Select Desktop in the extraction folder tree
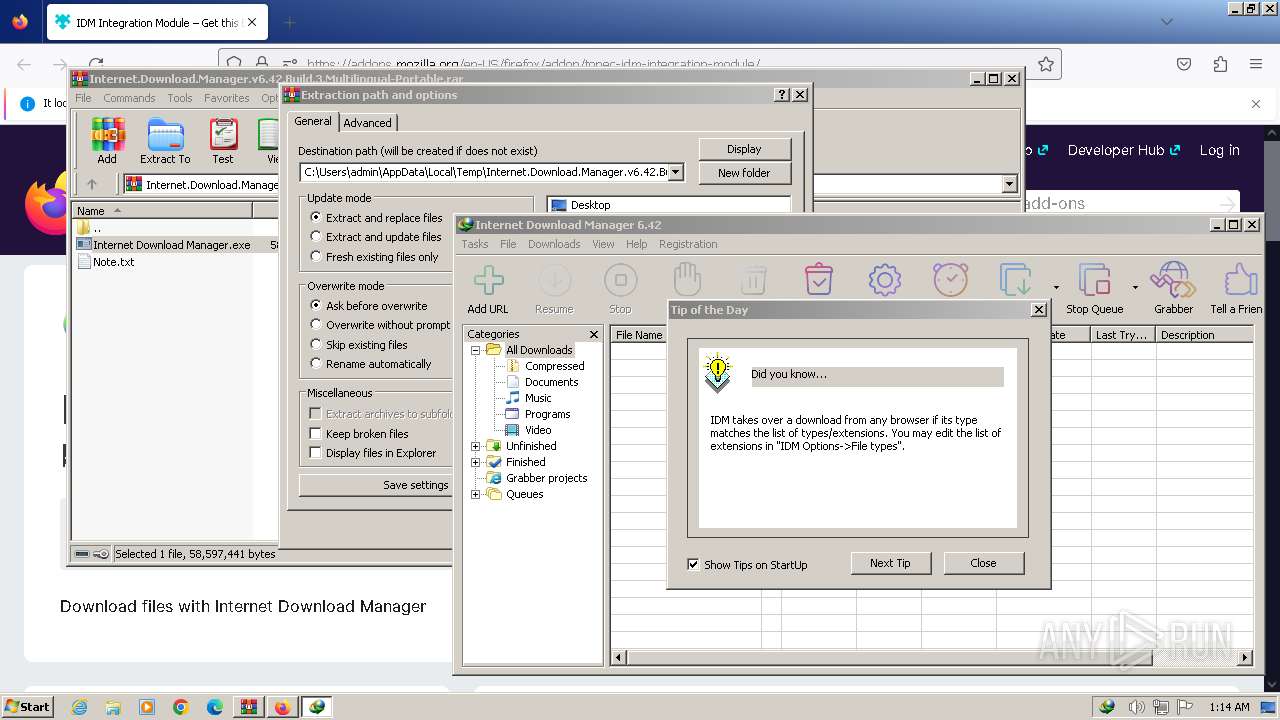The width and height of the screenshot is (1280, 720). (590, 205)
